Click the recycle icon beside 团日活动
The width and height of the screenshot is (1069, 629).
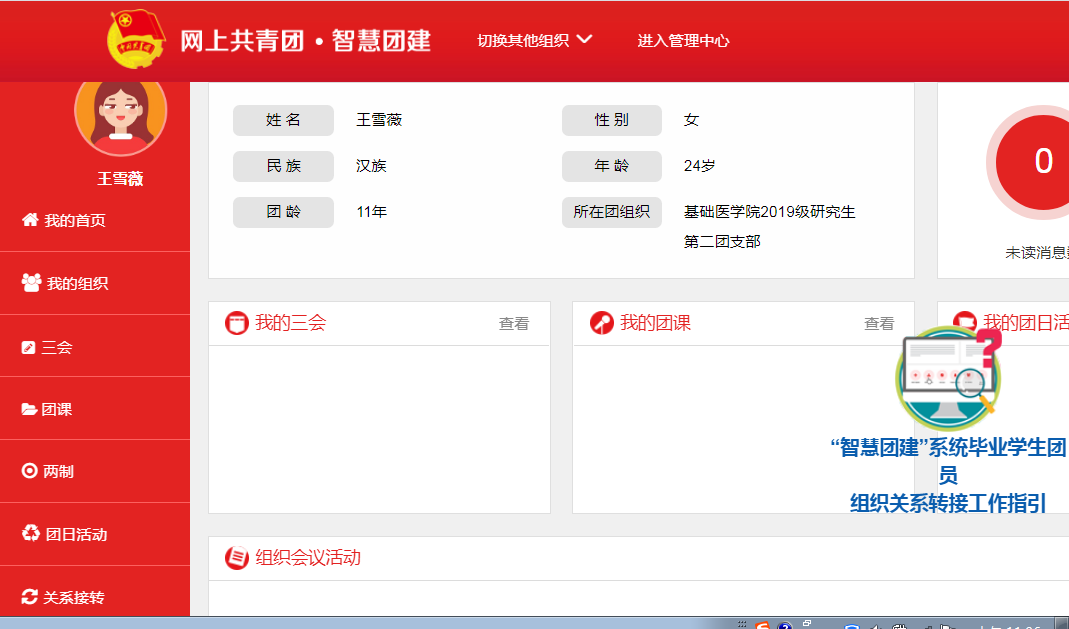[x=31, y=533]
